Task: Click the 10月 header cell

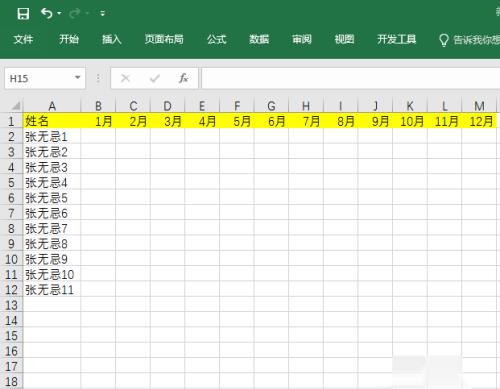Action: (410, 121)
